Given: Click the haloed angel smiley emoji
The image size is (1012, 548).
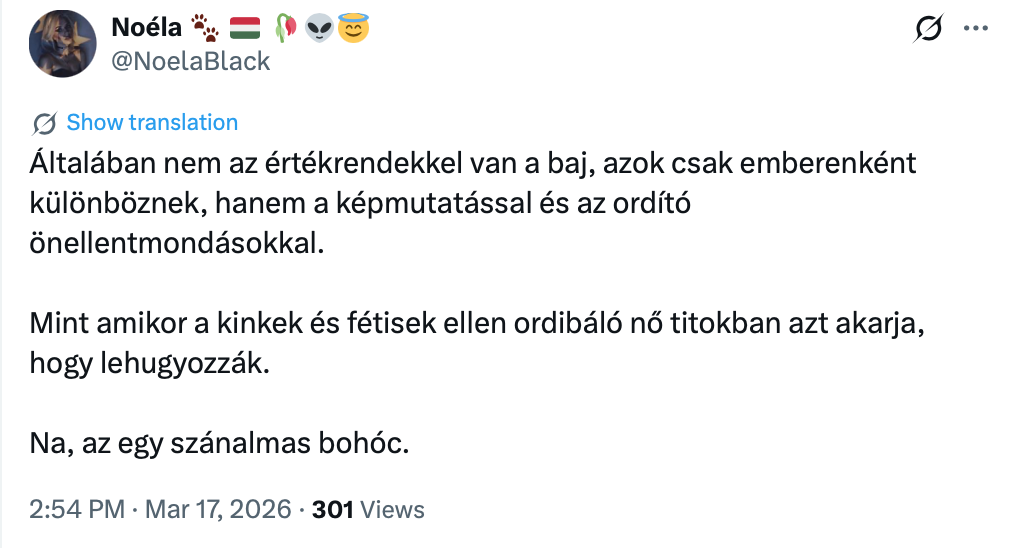Looking at the screenshot, I should point(351,29).
